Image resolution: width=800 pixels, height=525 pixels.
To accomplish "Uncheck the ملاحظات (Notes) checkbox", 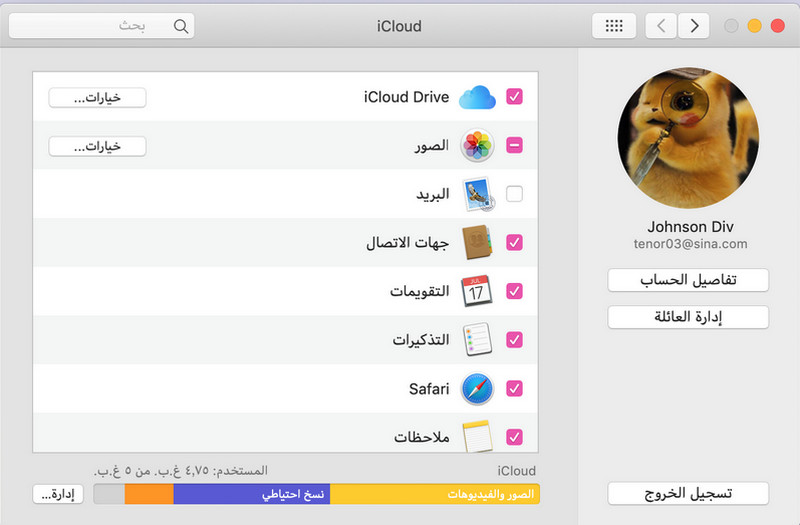I will click(x=514, y=437).
